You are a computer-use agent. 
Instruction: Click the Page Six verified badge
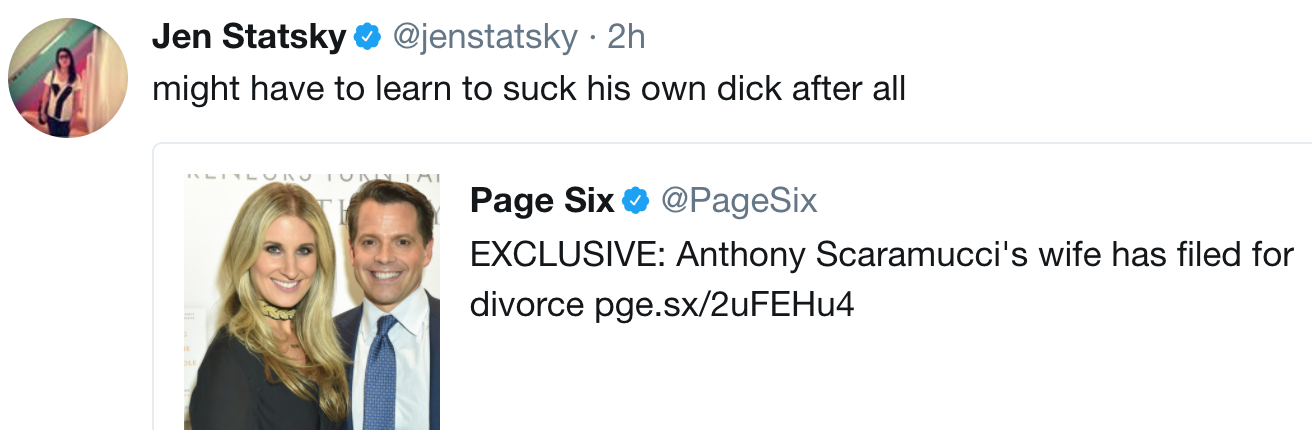636,201
